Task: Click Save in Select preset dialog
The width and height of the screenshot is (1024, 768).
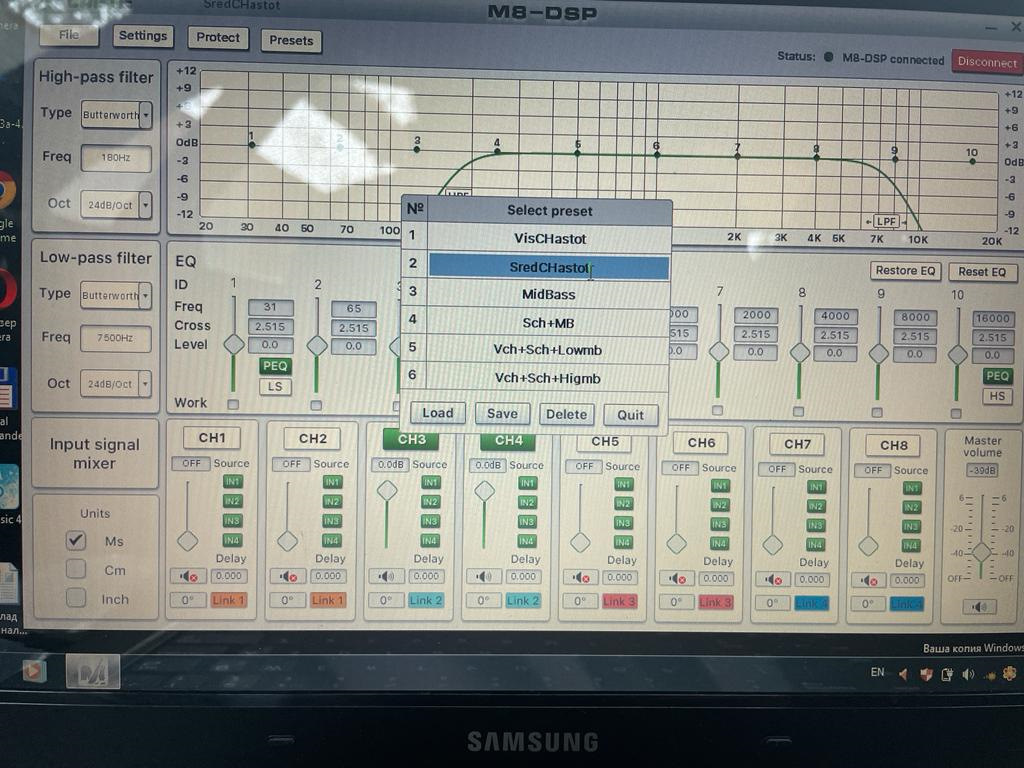Action: pos(502,413)
